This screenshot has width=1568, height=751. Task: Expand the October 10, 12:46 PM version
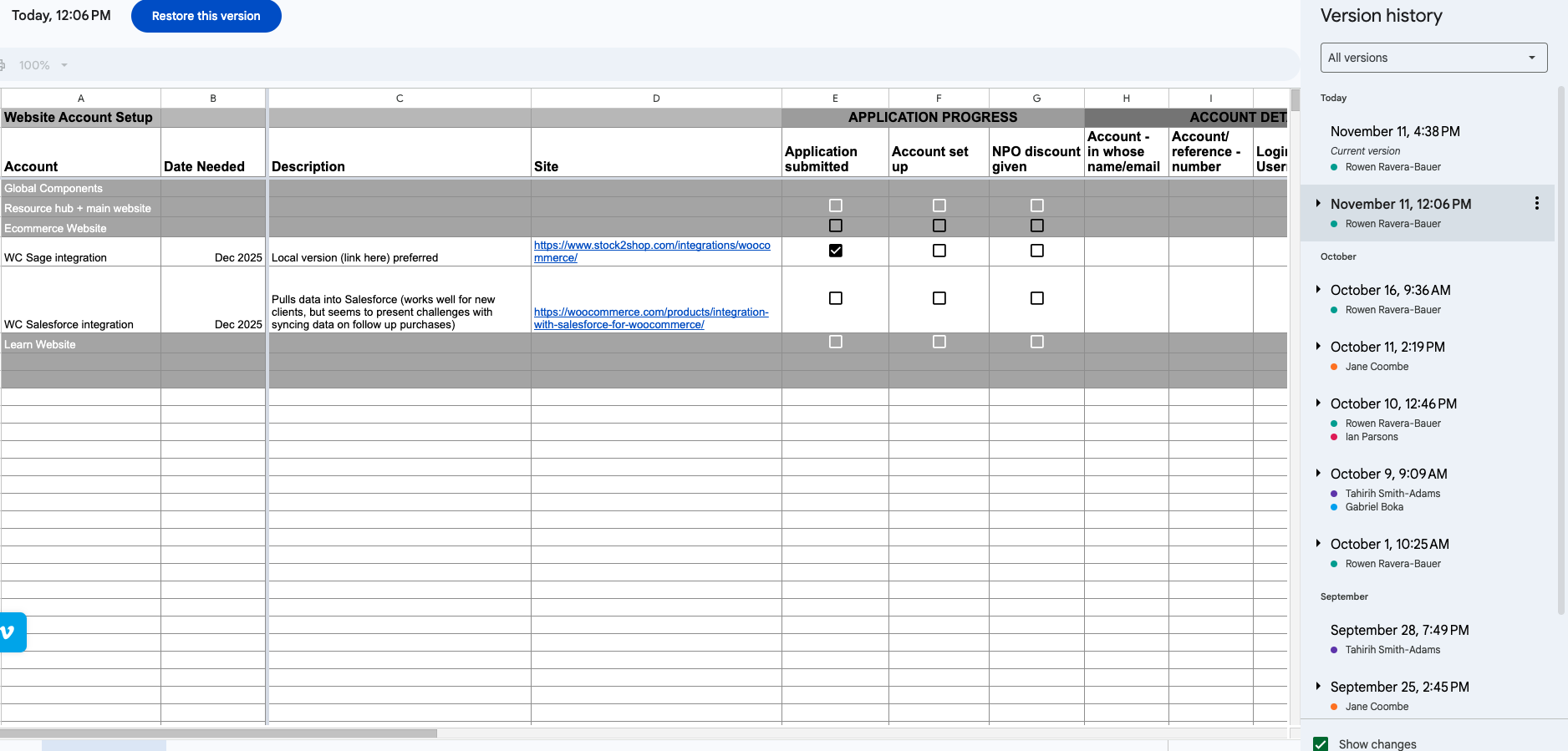coord(1318,403)
